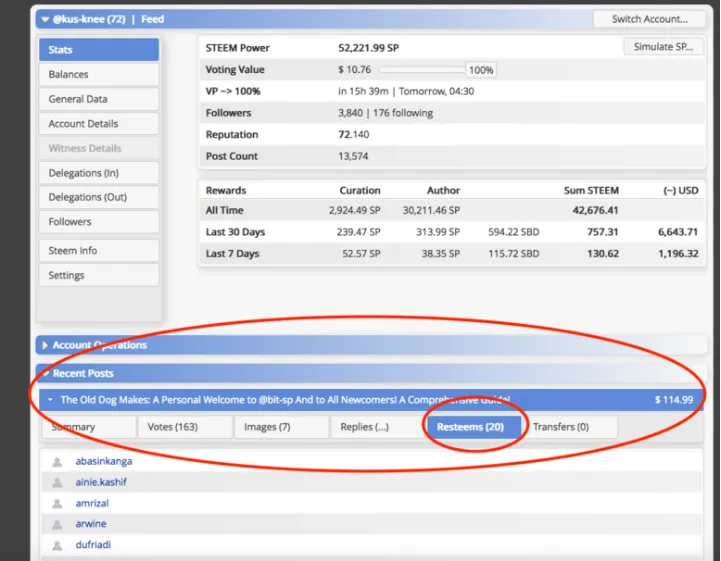Open Account Details in the sidebar
This screenshot has height=561, width=721.
pos(99,124)
